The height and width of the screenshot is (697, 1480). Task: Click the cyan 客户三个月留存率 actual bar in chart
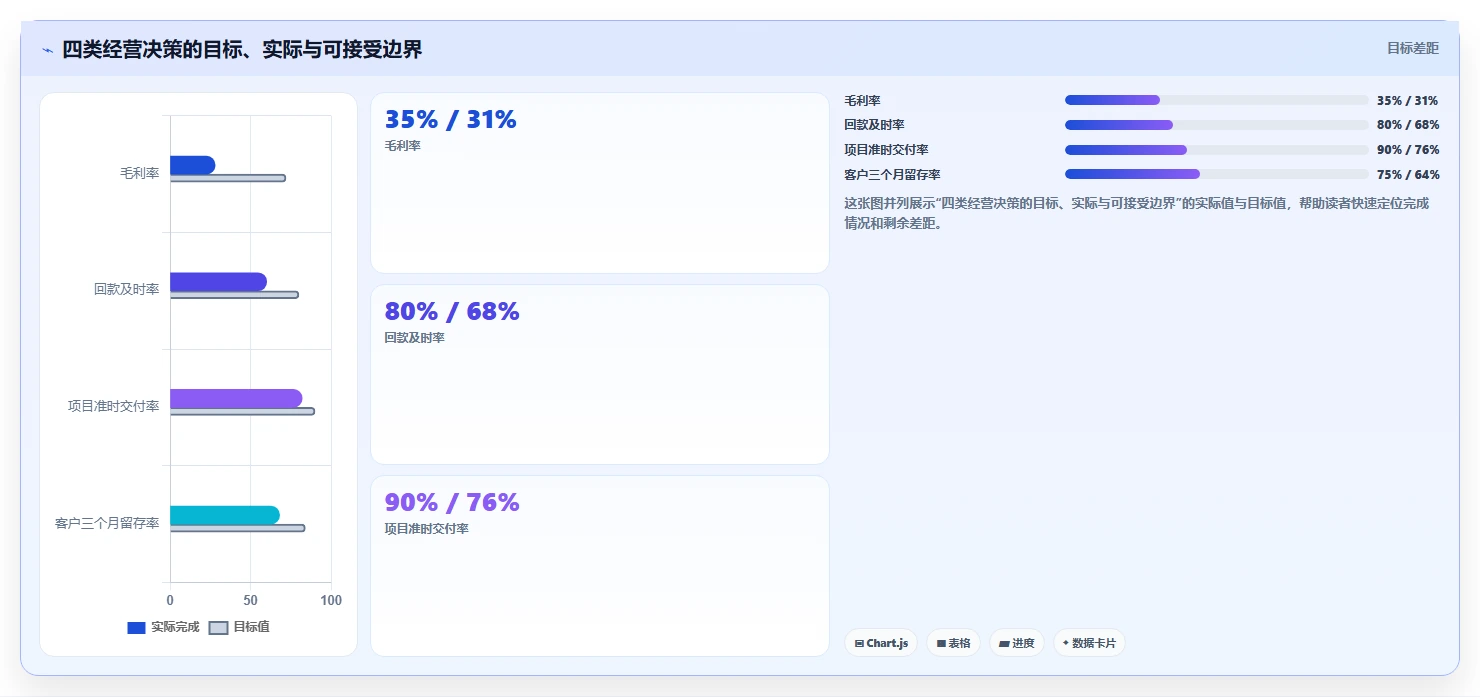click(224, 515)
